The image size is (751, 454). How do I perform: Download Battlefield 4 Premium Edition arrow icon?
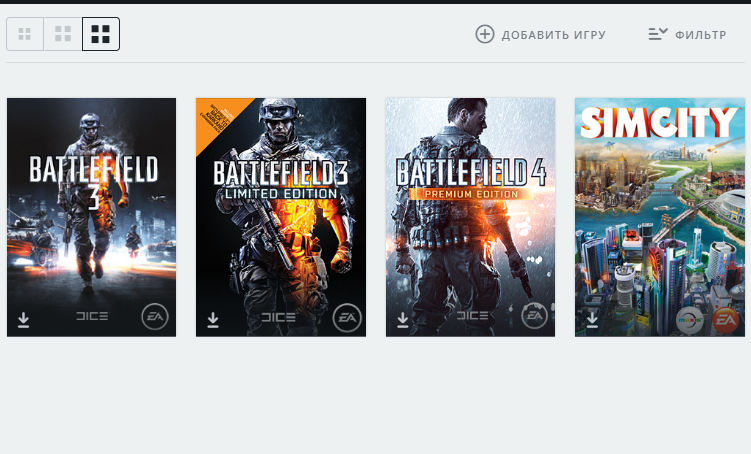[x=402, y=320]
